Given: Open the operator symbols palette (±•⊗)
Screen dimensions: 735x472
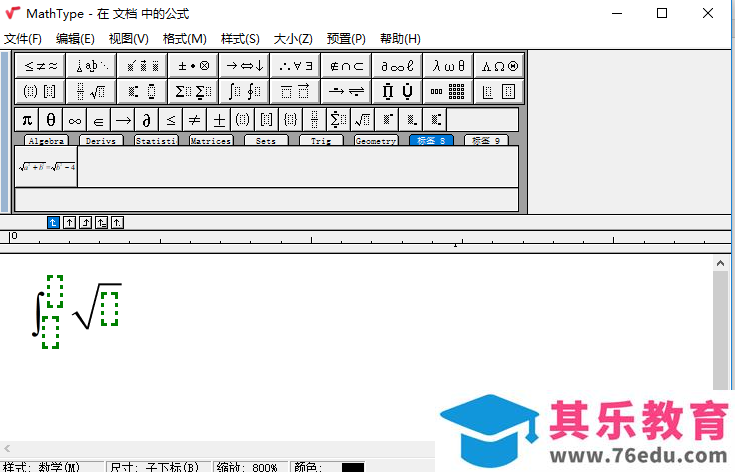Looking at the screenshot, I should [194, 66].
